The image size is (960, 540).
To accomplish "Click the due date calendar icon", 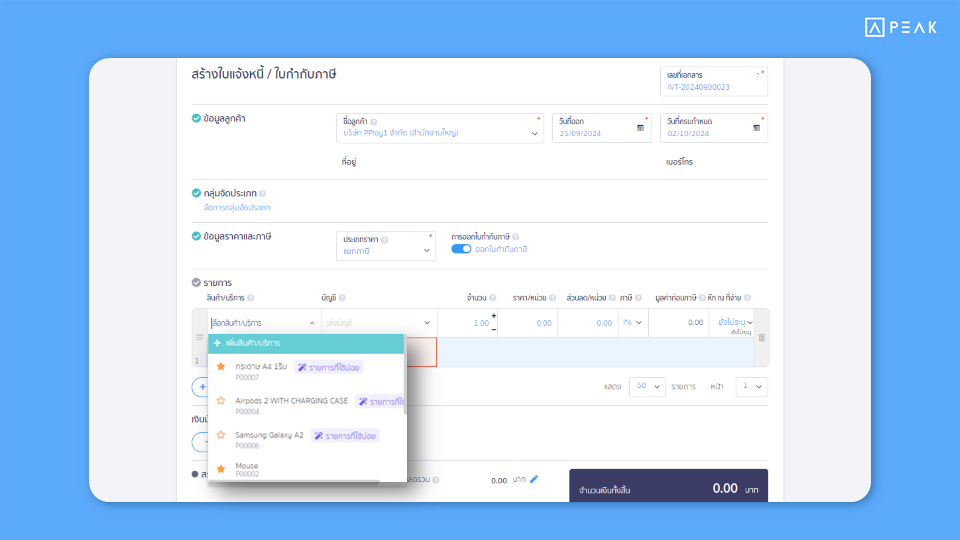I will point(756,128).
